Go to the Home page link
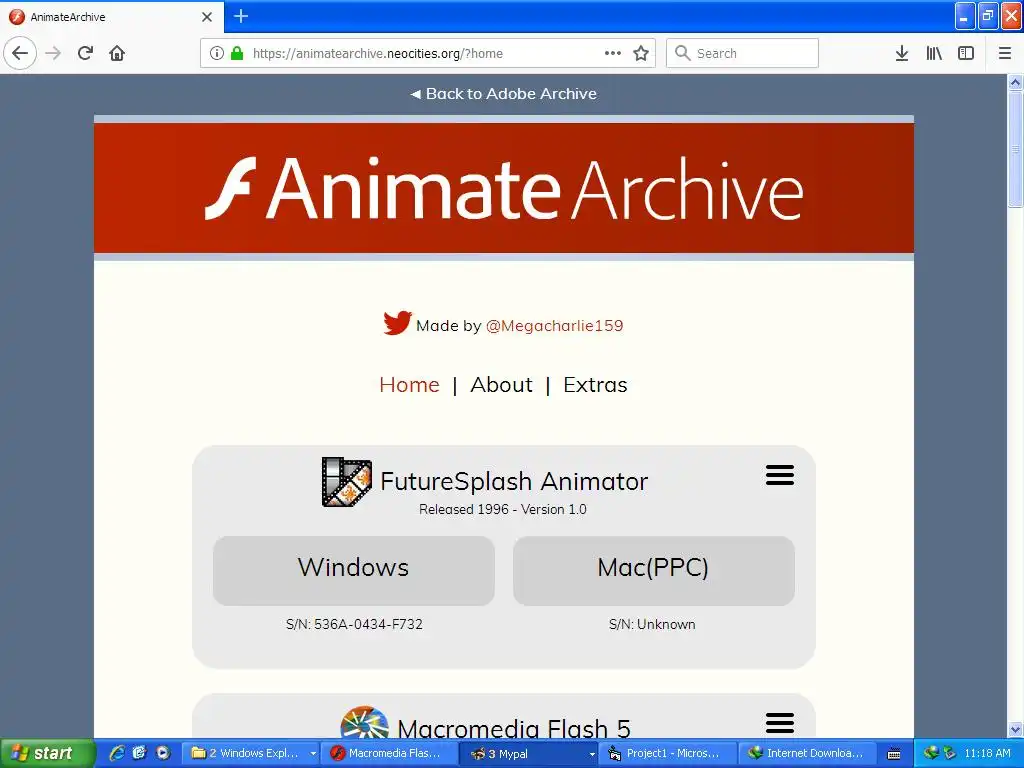The width and height of the screenshot is (1024, 768). [409, 385]
